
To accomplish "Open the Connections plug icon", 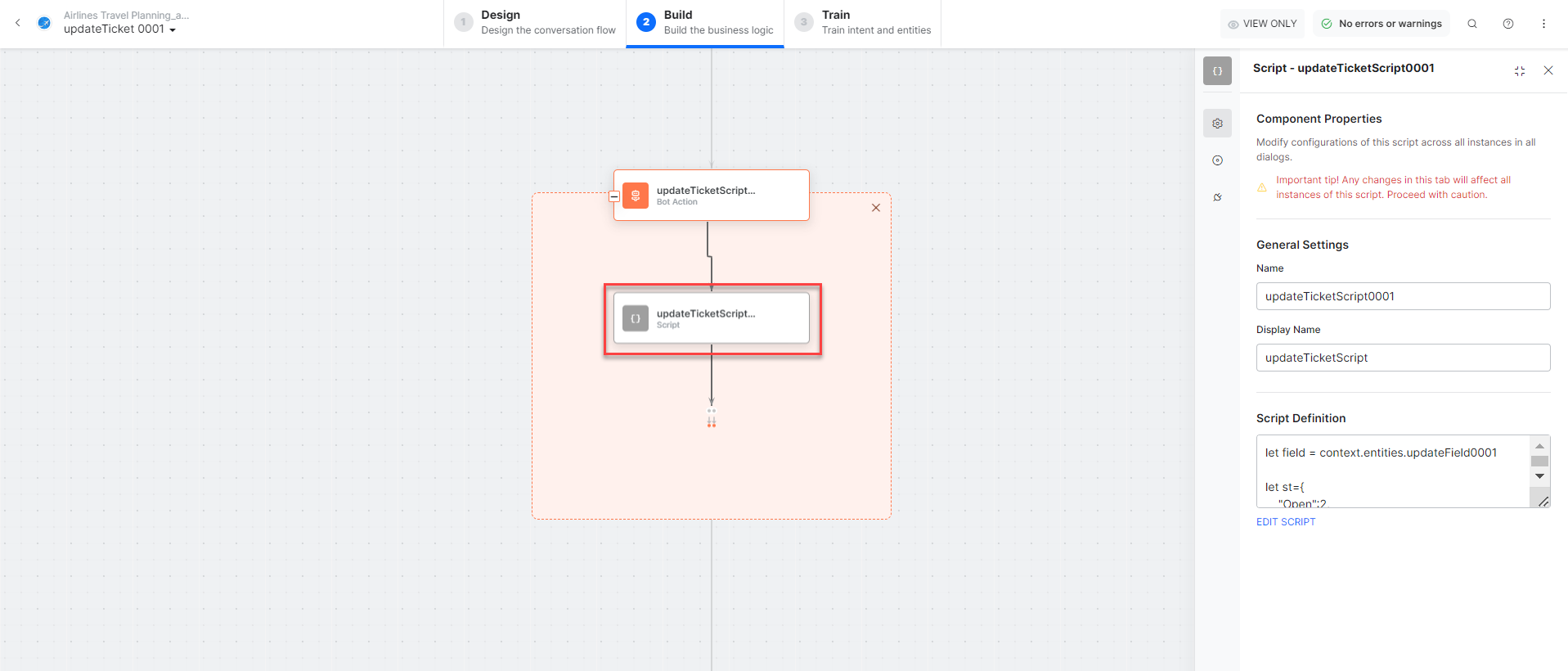I will [1217, 197].
